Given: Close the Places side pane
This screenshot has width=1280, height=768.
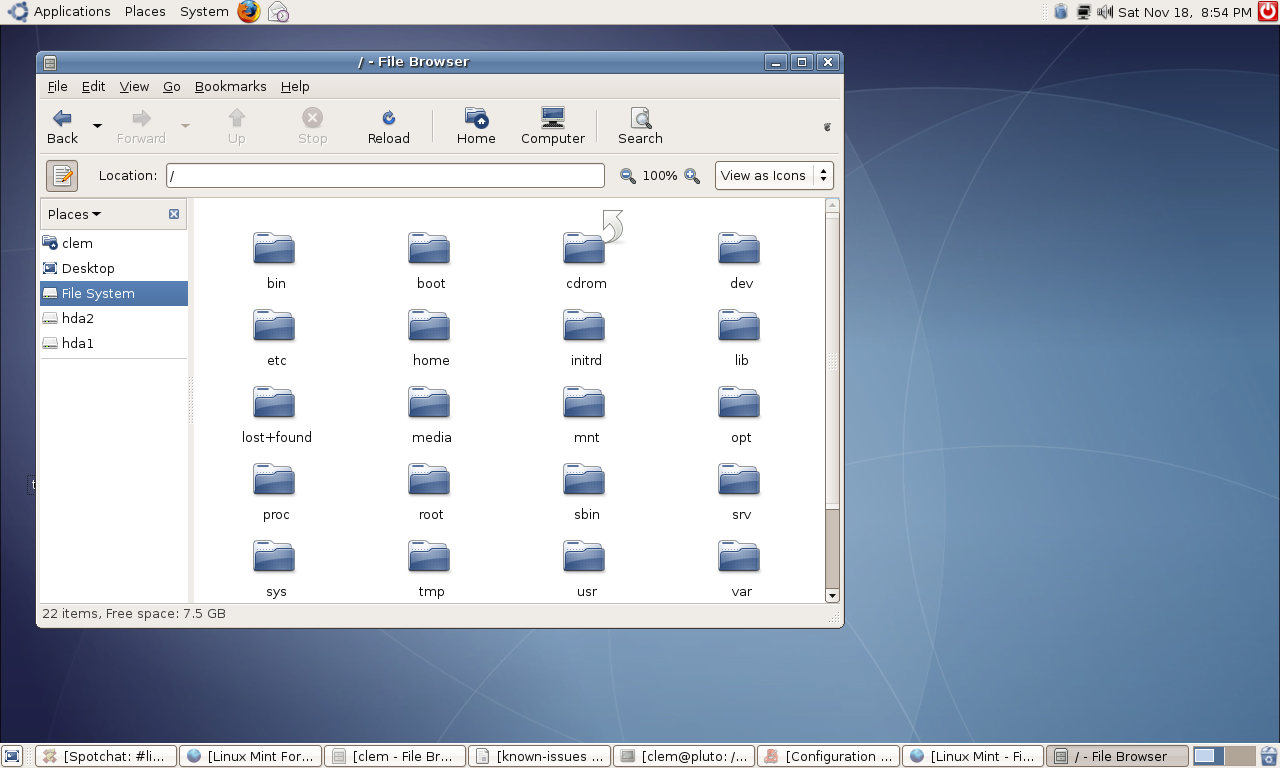Looking at the screenshot, I should 172,213.
